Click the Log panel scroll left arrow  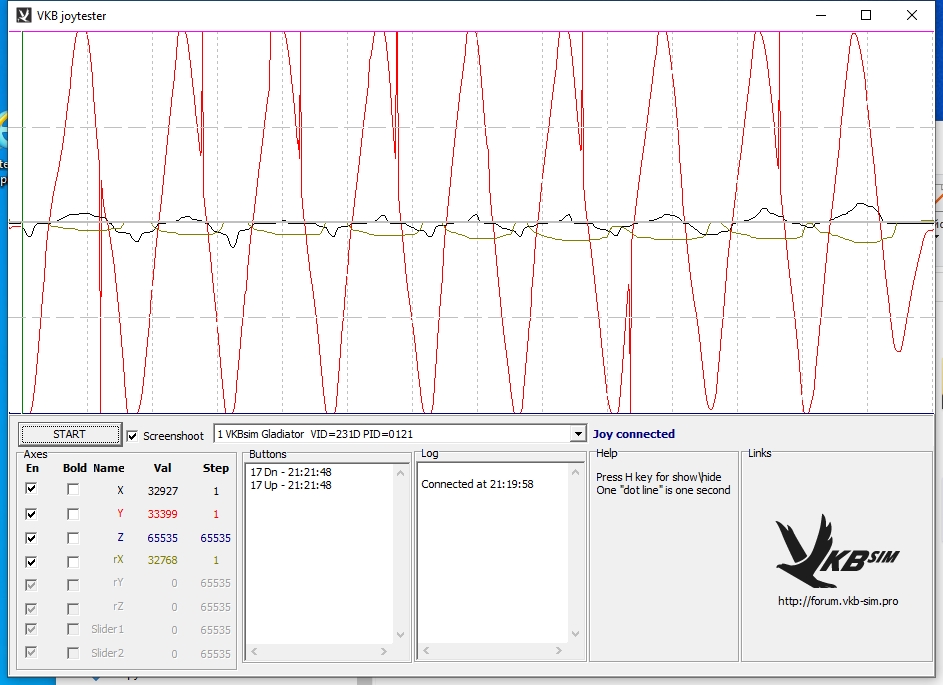[x=426, y=650]
